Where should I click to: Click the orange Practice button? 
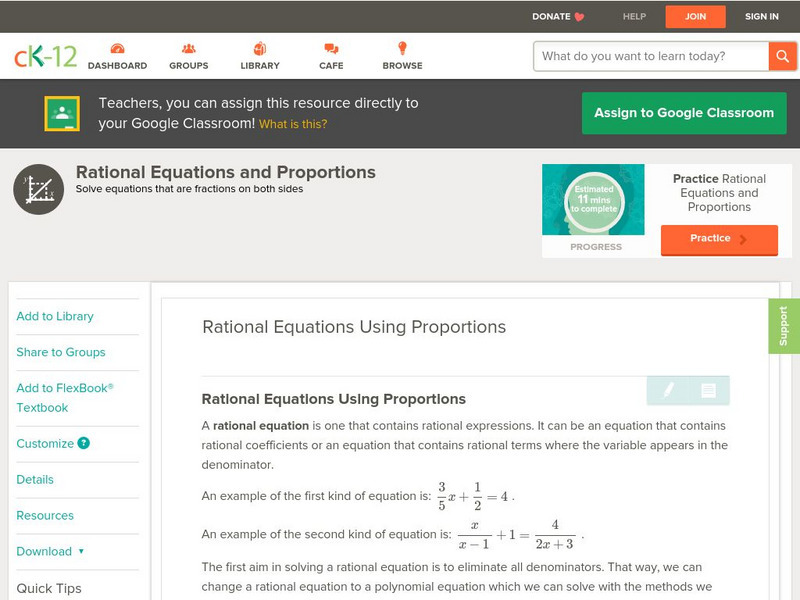click(719, 239)
